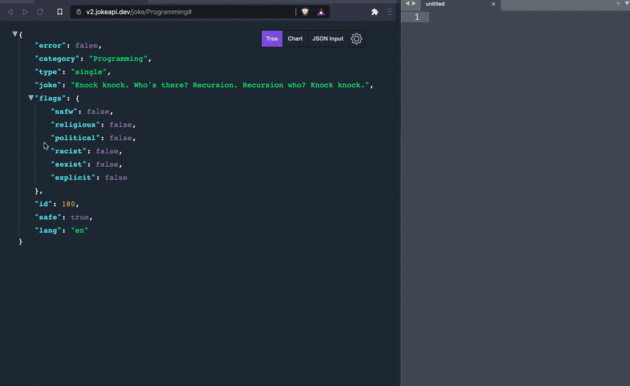Go back with browser back arrow
The image size is (630, 386).
(x=10, y=12)
